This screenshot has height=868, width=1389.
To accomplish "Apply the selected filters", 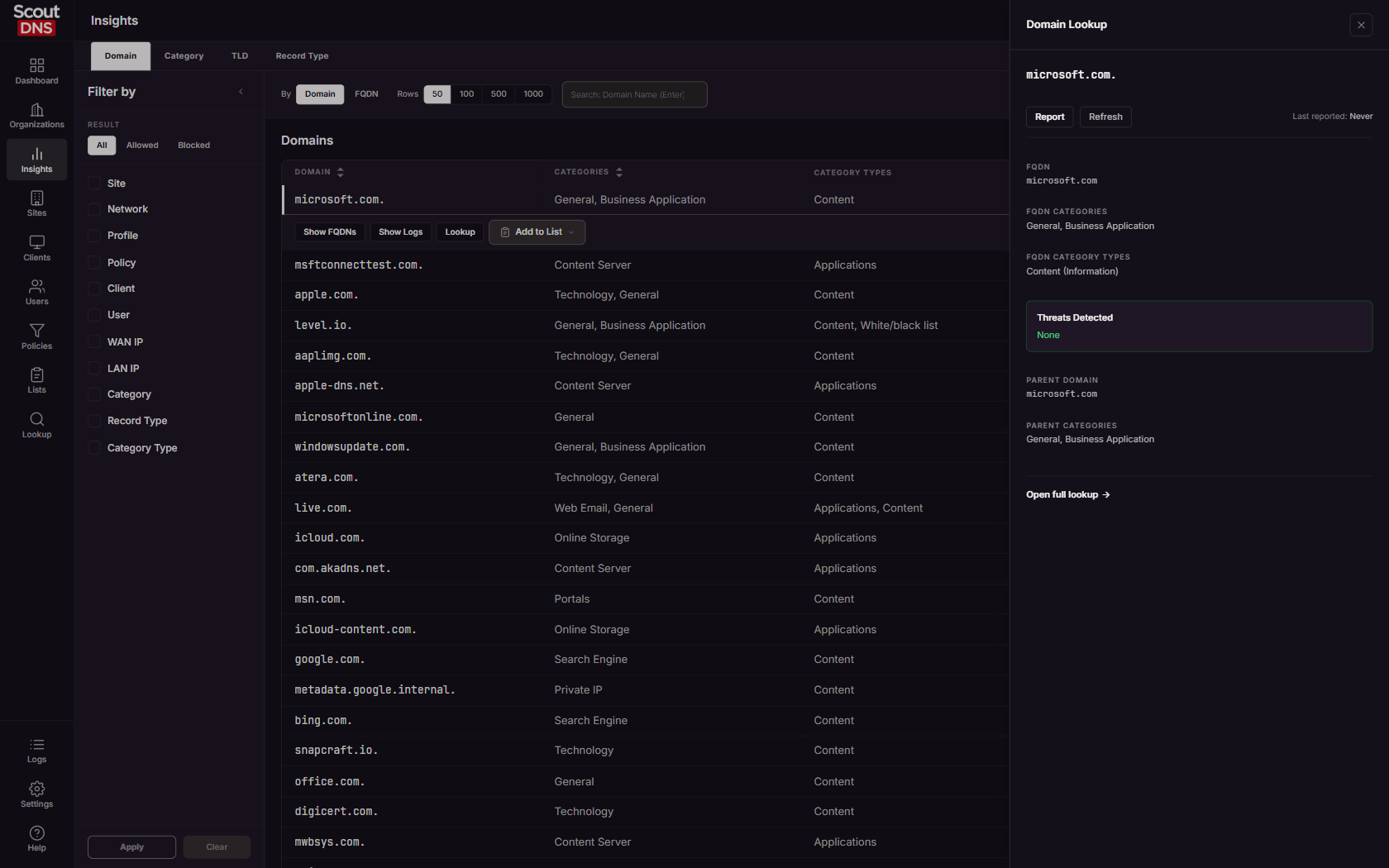I will point(131,847).
